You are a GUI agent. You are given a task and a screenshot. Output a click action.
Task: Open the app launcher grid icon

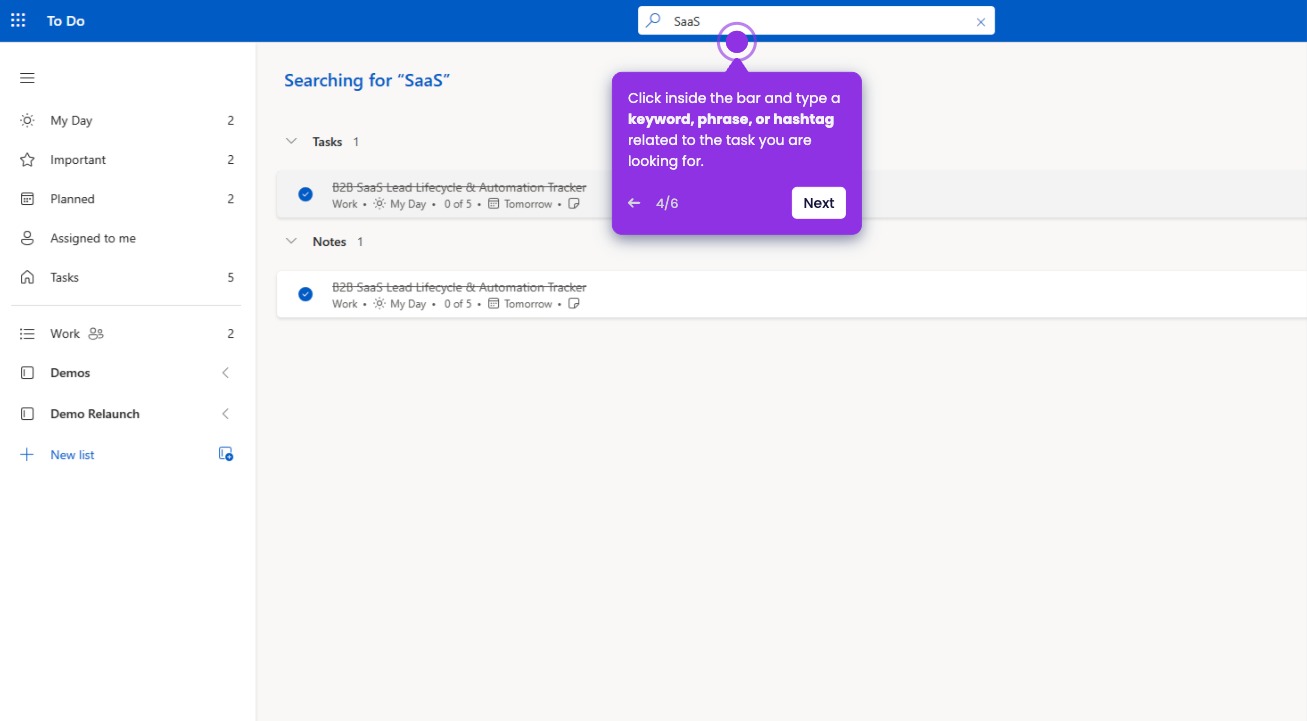[18, 20]
